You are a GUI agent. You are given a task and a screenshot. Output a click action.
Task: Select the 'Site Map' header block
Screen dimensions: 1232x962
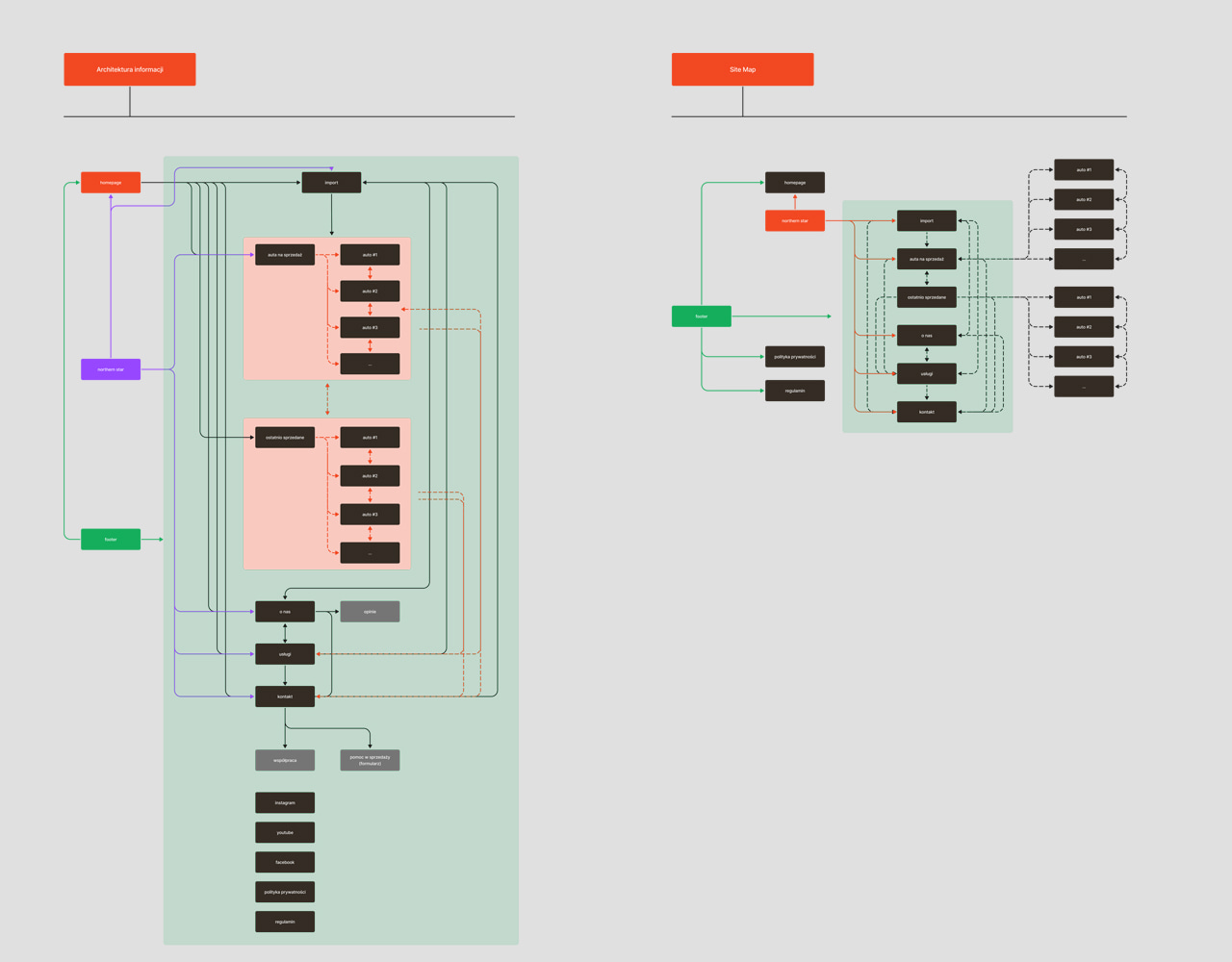pyautogui.click(x=742, y=69)
